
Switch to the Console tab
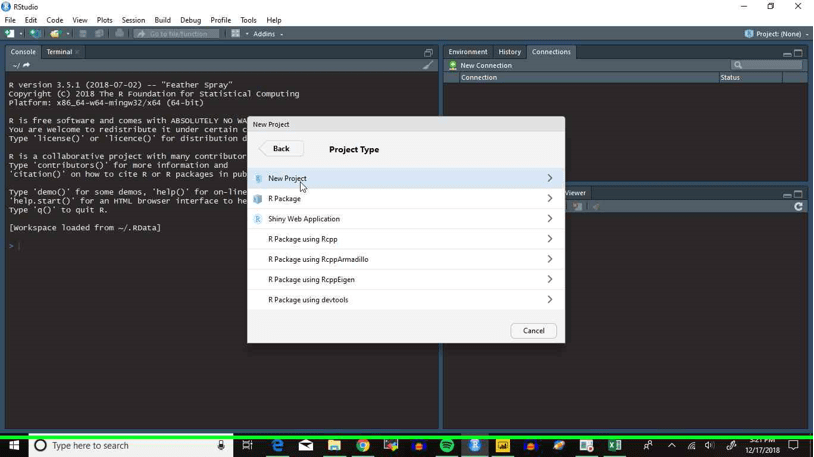pyautogui.click(x=23, y=52)
